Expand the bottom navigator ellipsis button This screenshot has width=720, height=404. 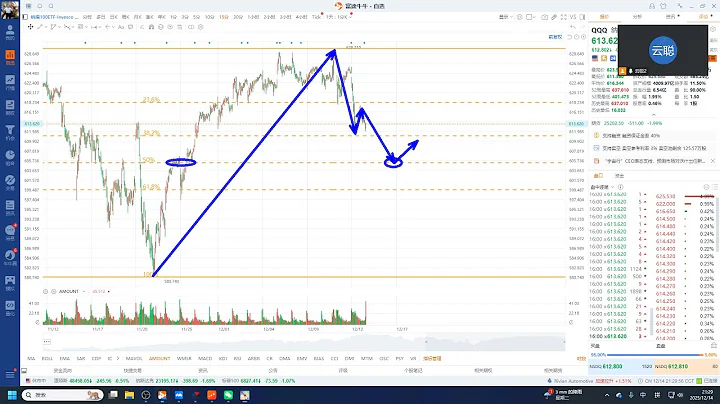coord(47,342)
